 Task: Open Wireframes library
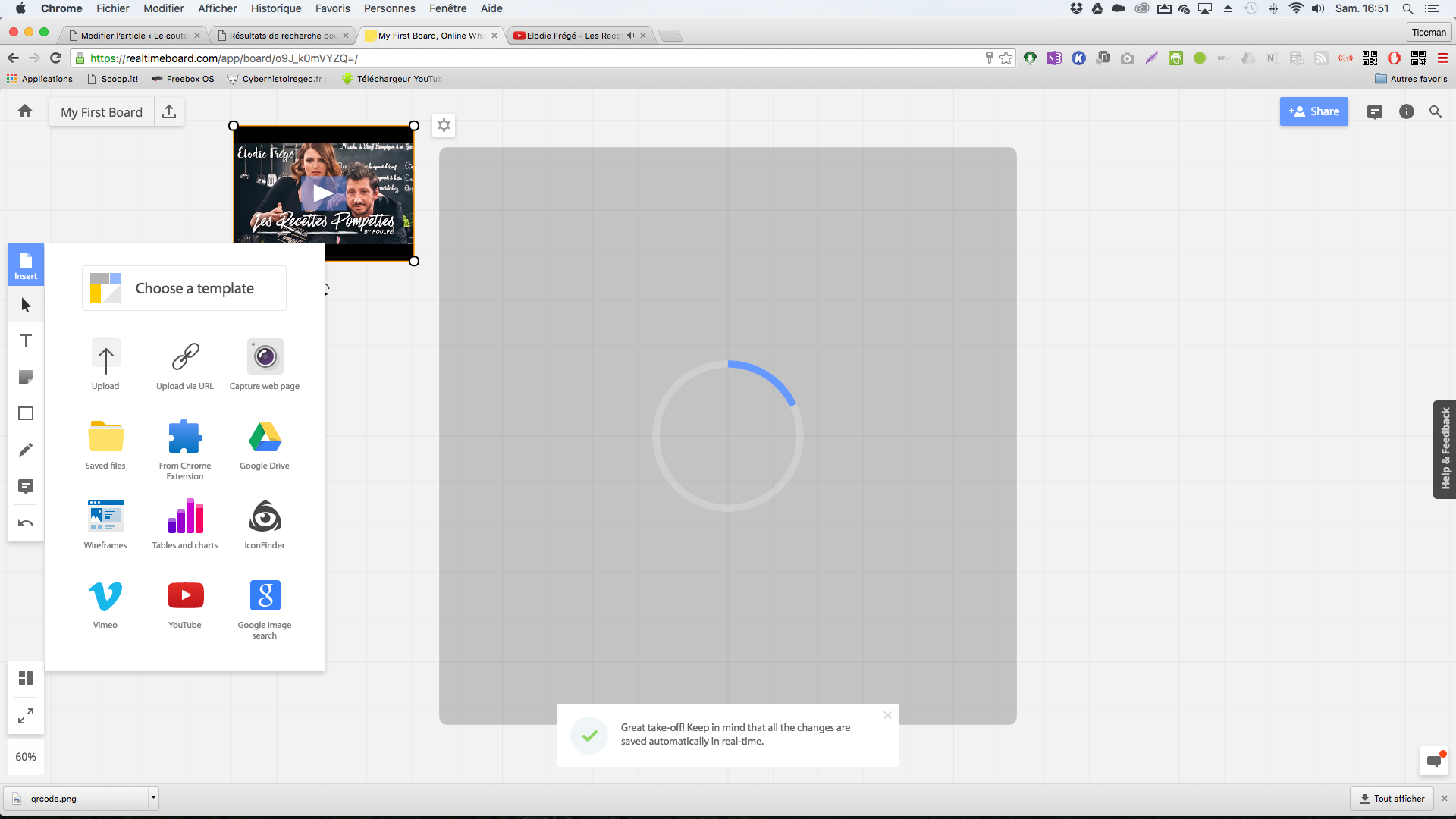tap(105, 524)
